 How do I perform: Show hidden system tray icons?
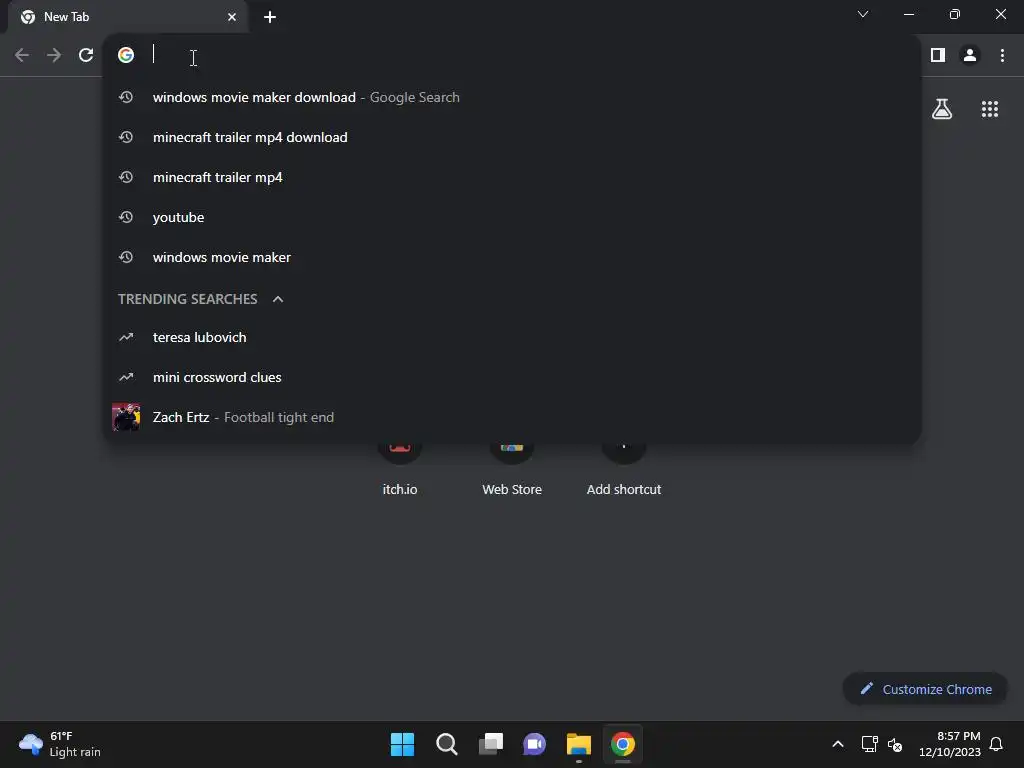click(838, 744)
